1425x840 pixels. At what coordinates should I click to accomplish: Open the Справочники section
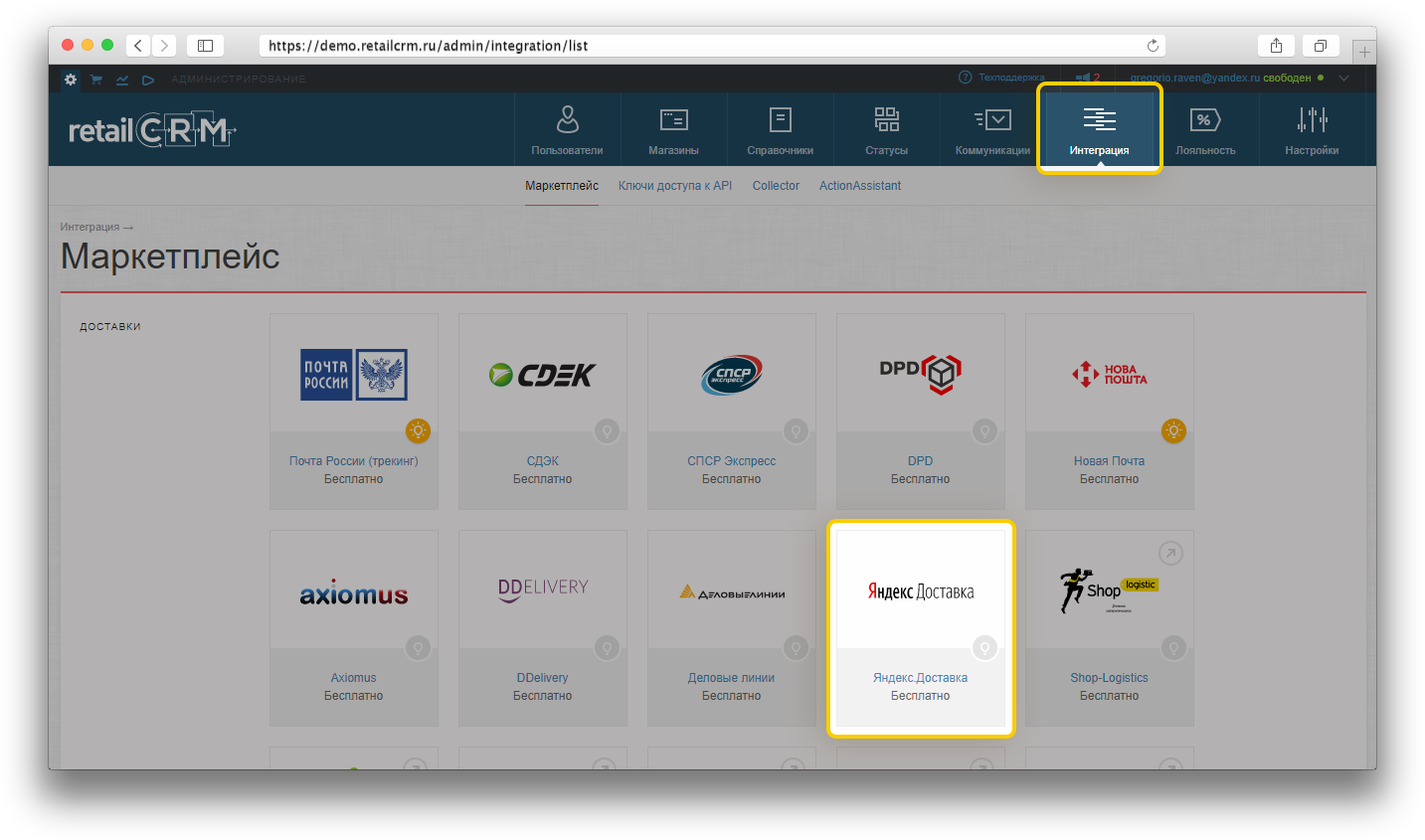click(780, 130)
